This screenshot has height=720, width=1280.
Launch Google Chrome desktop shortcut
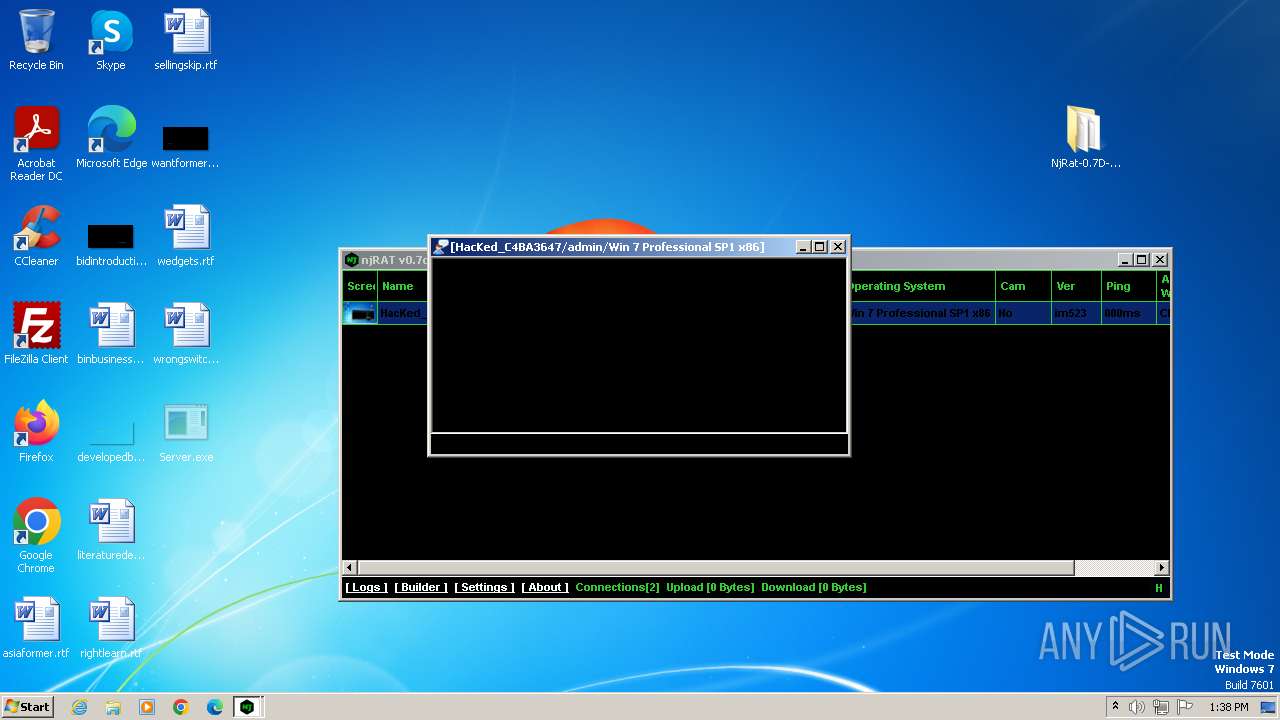pyautogui.click(x=36, y=536)
